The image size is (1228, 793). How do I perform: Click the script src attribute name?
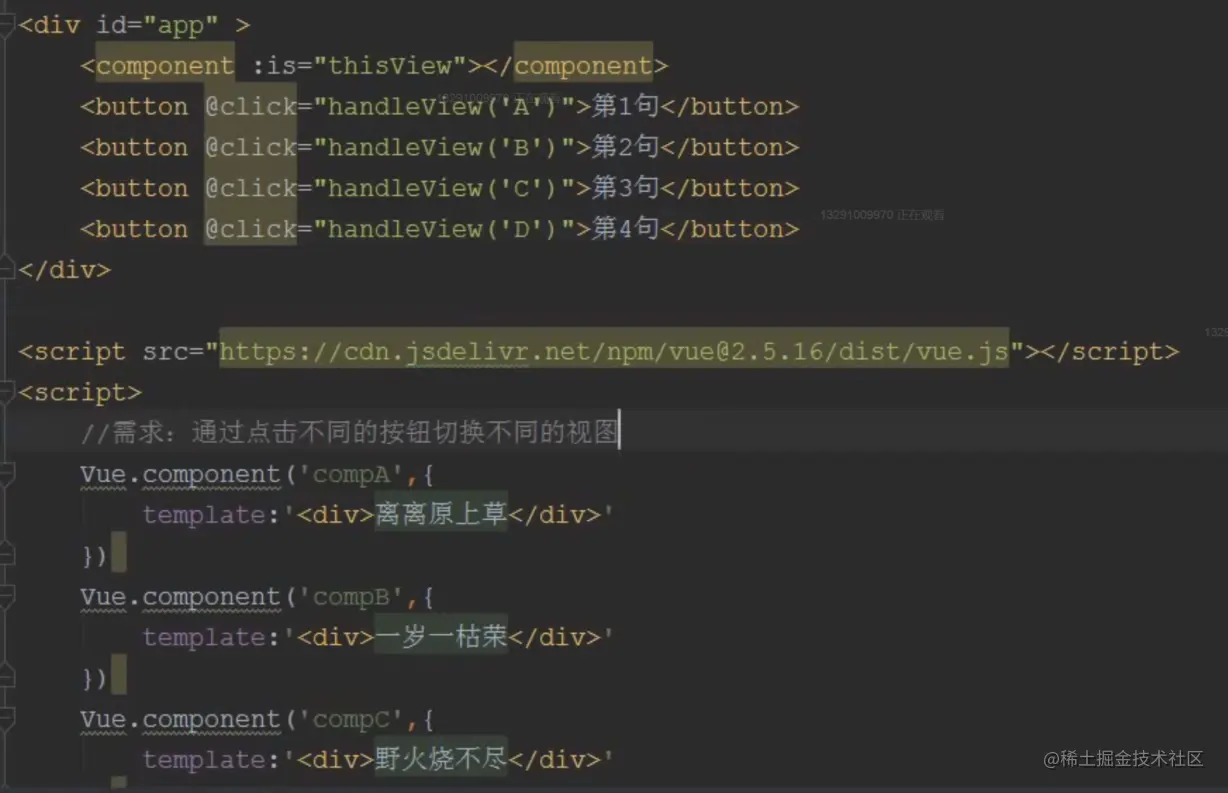[x=165, y=352]
